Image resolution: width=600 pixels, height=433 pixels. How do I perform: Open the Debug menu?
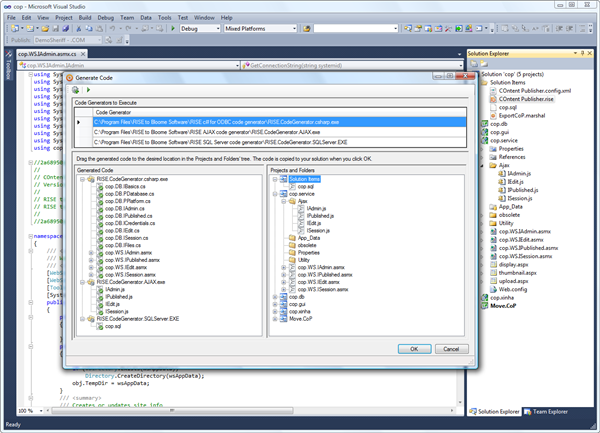pos(106,18)
